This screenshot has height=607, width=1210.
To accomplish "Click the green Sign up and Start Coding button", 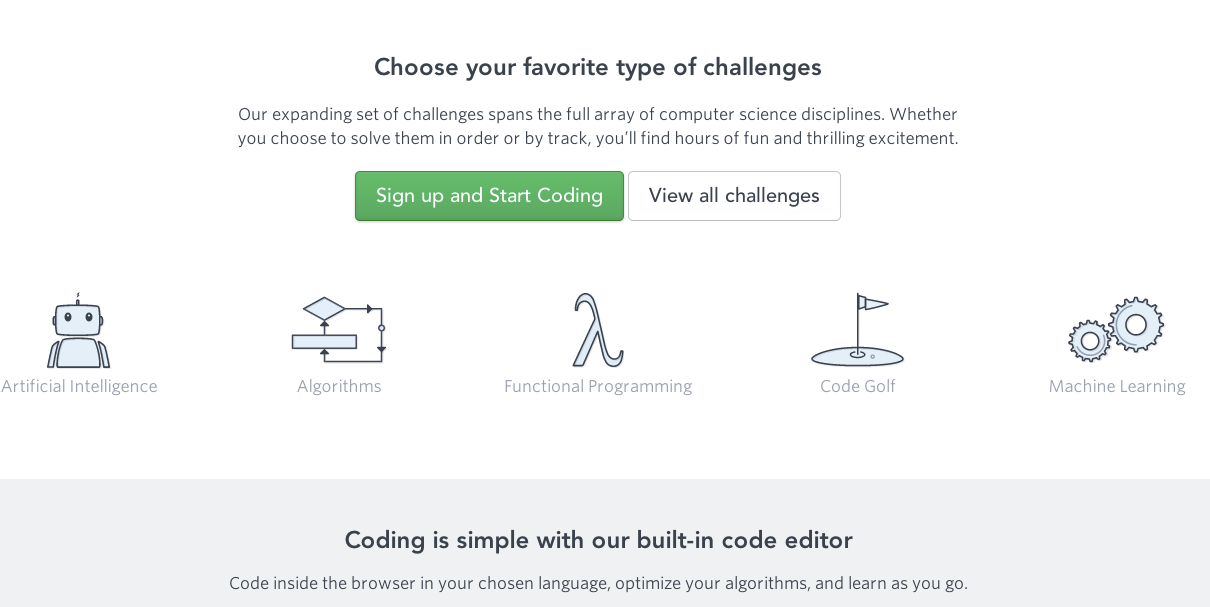I will 489,196.
